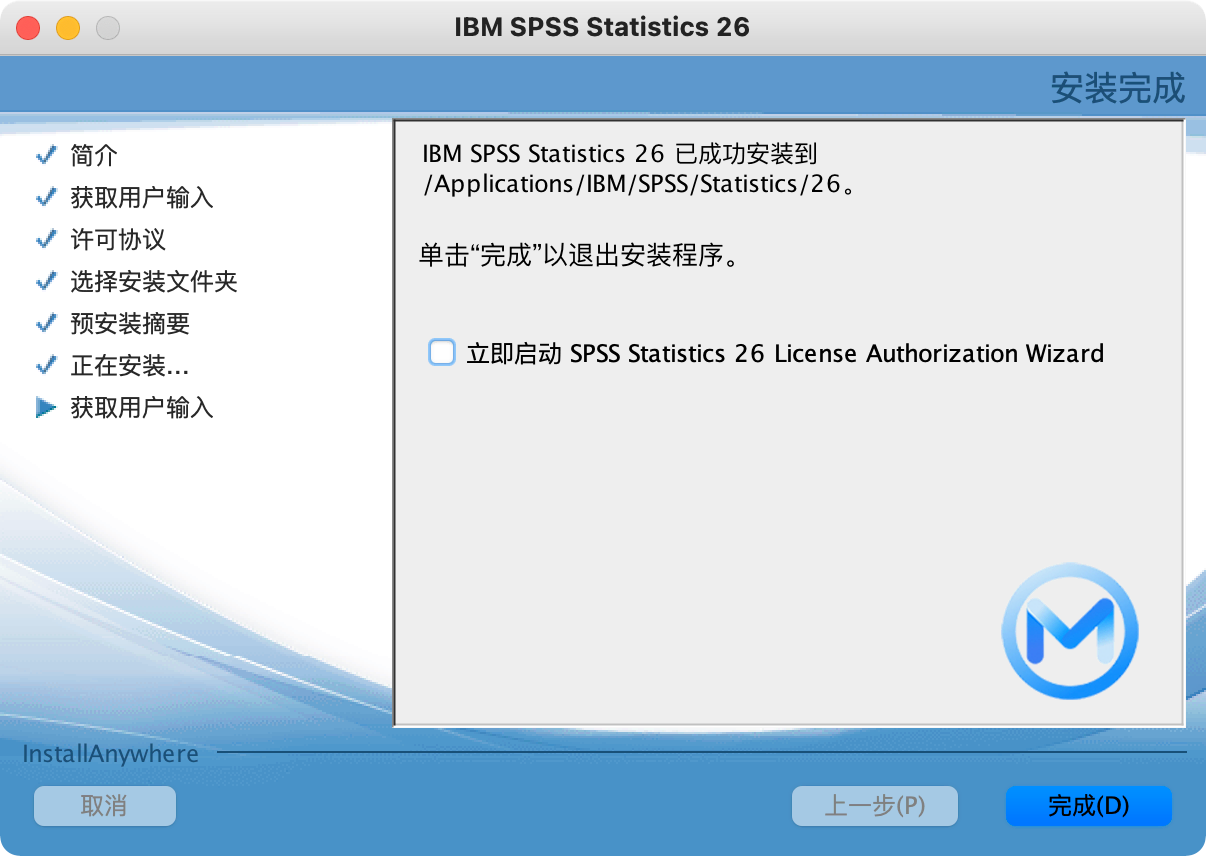This screenshot has height=856, width=1206.
Task: Click the checkmark icon next to 选择安装文件夹
Action: tap(46, 281)
